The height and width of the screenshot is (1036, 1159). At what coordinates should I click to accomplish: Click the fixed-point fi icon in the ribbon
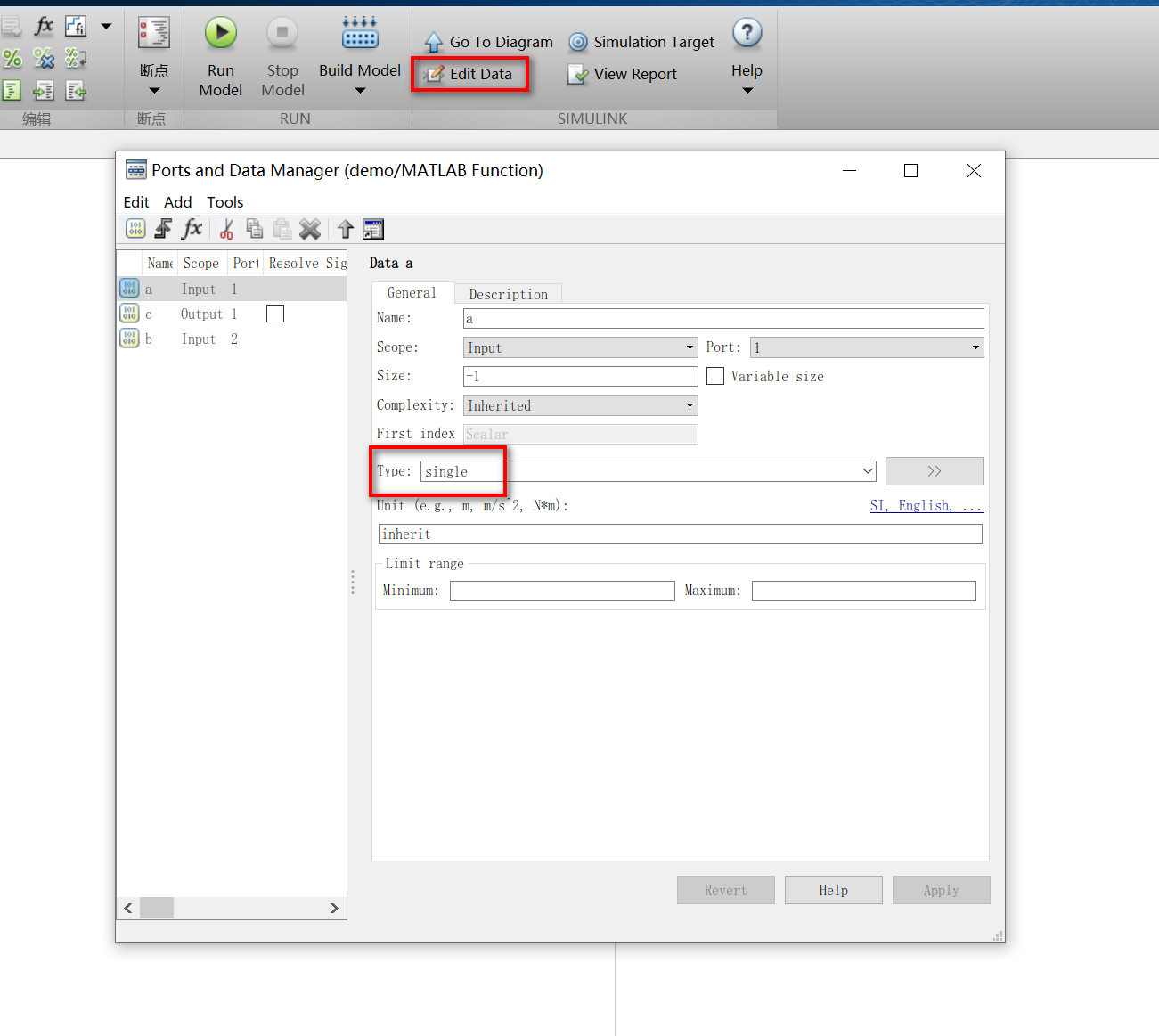coord(76,26)
